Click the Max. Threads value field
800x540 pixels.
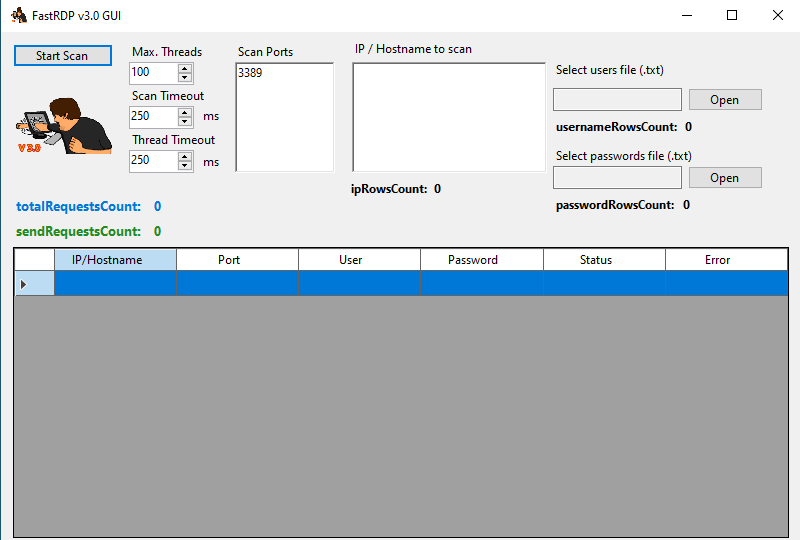[154, 72]
